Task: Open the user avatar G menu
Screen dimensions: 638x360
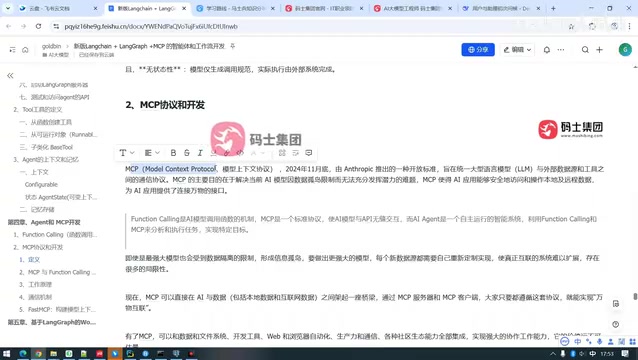Action: [625, 50]
